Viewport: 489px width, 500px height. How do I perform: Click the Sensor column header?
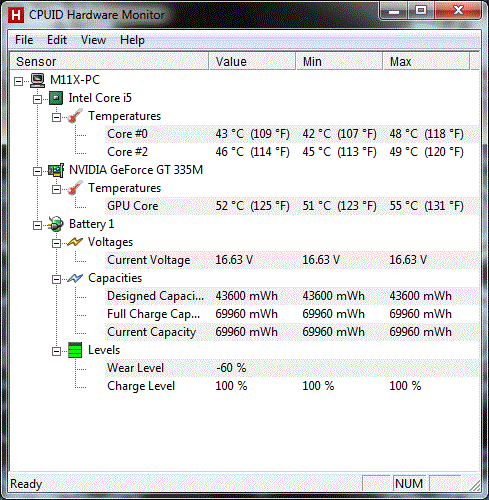(x=109, y=61)
